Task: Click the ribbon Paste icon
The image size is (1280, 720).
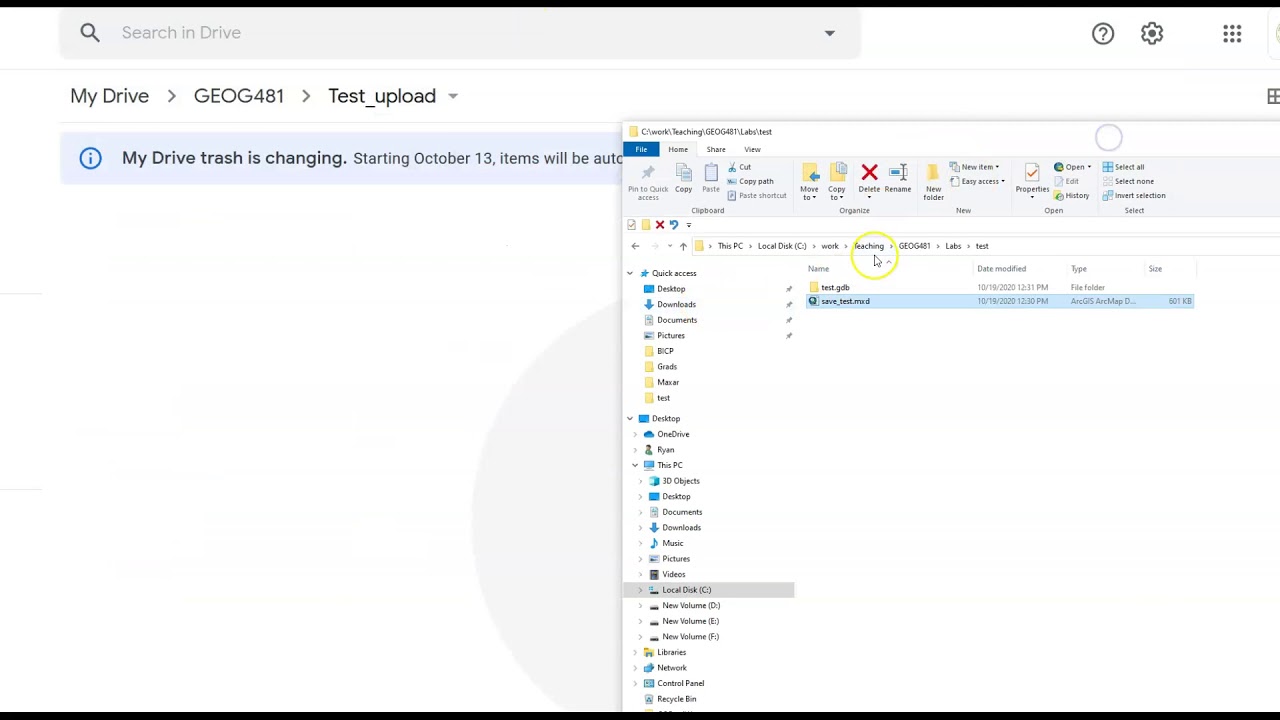Action: click(x=711, y=173)
